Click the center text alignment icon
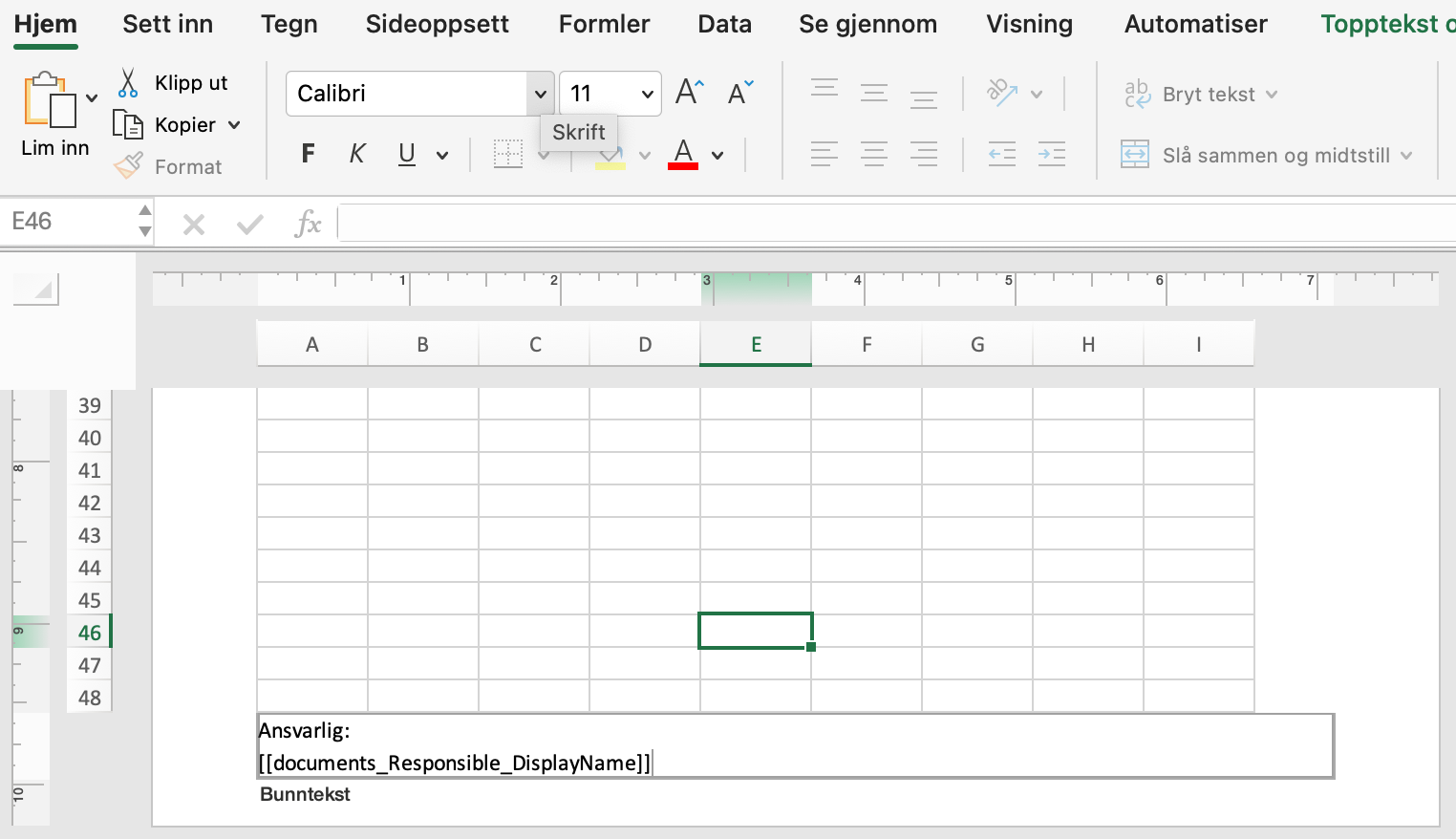 [873, 154]
